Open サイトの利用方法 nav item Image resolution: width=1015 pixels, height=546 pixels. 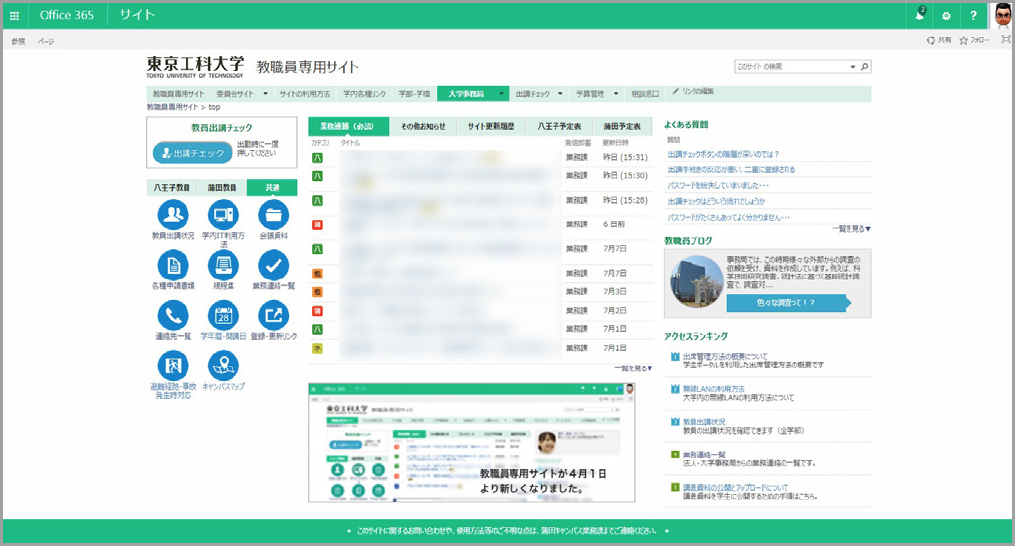[x=305, y=94]
